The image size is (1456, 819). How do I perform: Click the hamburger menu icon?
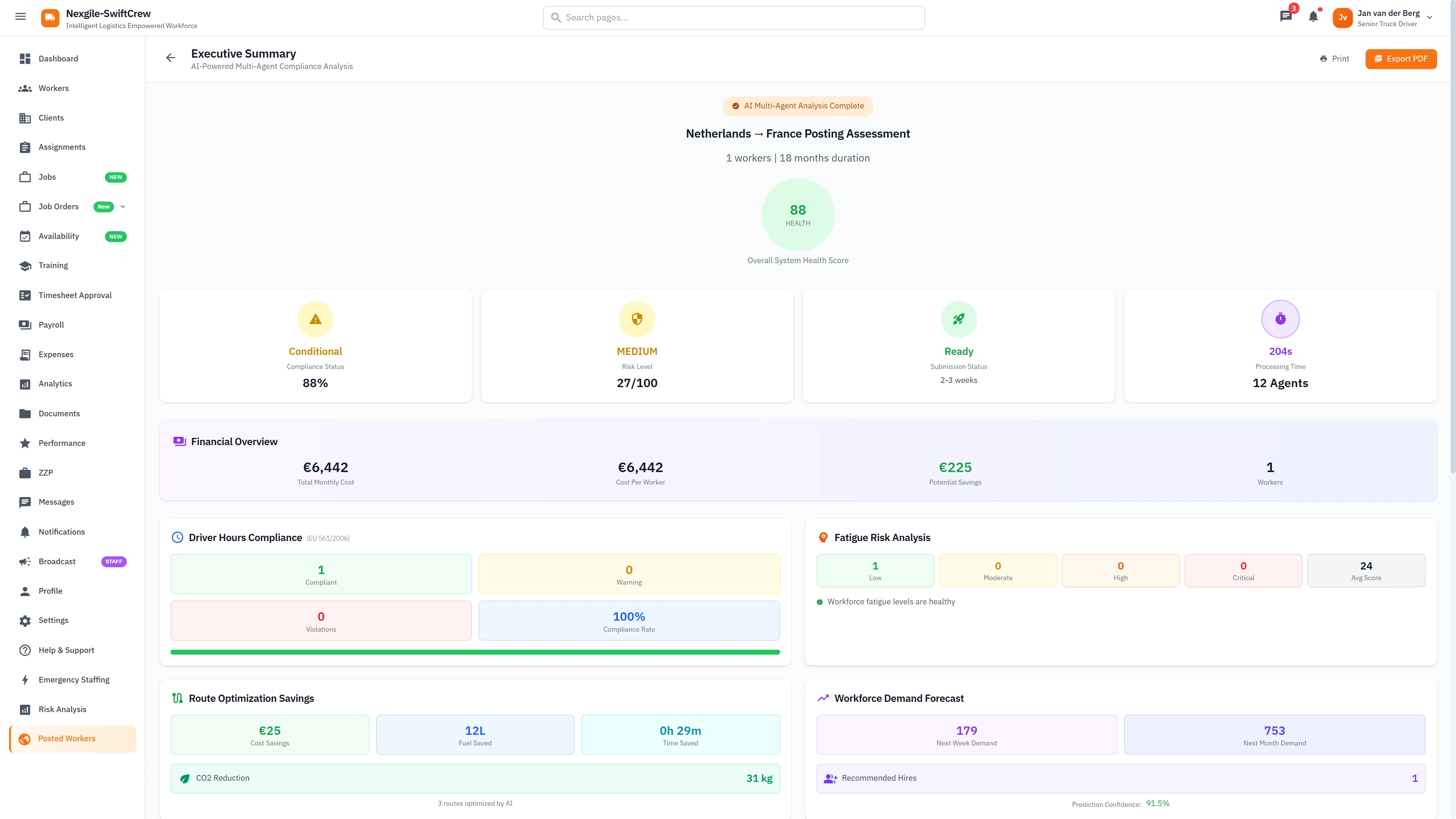20,17
